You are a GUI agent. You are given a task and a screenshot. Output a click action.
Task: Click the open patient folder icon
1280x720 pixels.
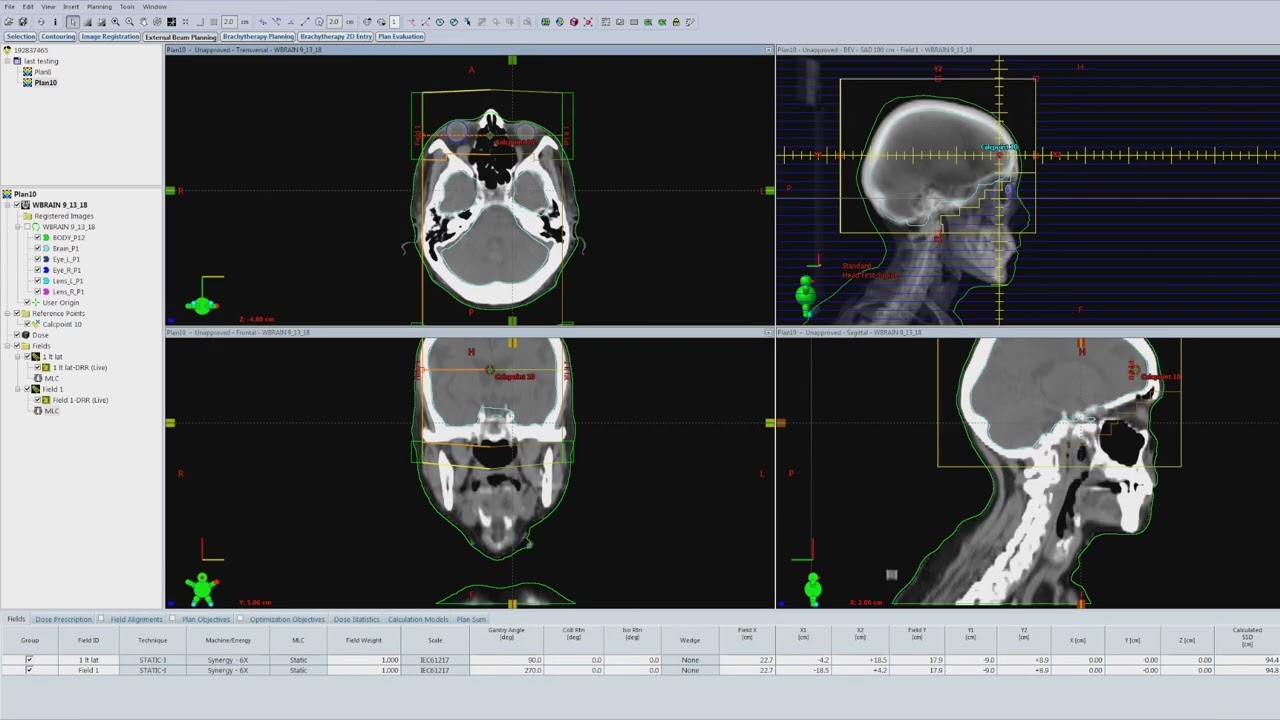9,21
